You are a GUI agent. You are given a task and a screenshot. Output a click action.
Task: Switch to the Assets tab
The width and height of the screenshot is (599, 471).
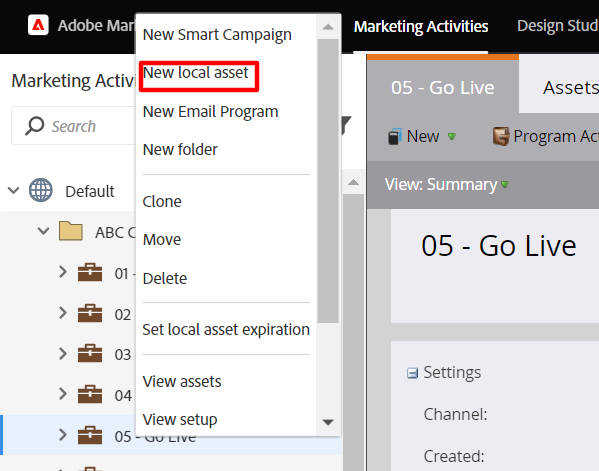point(571,87)
